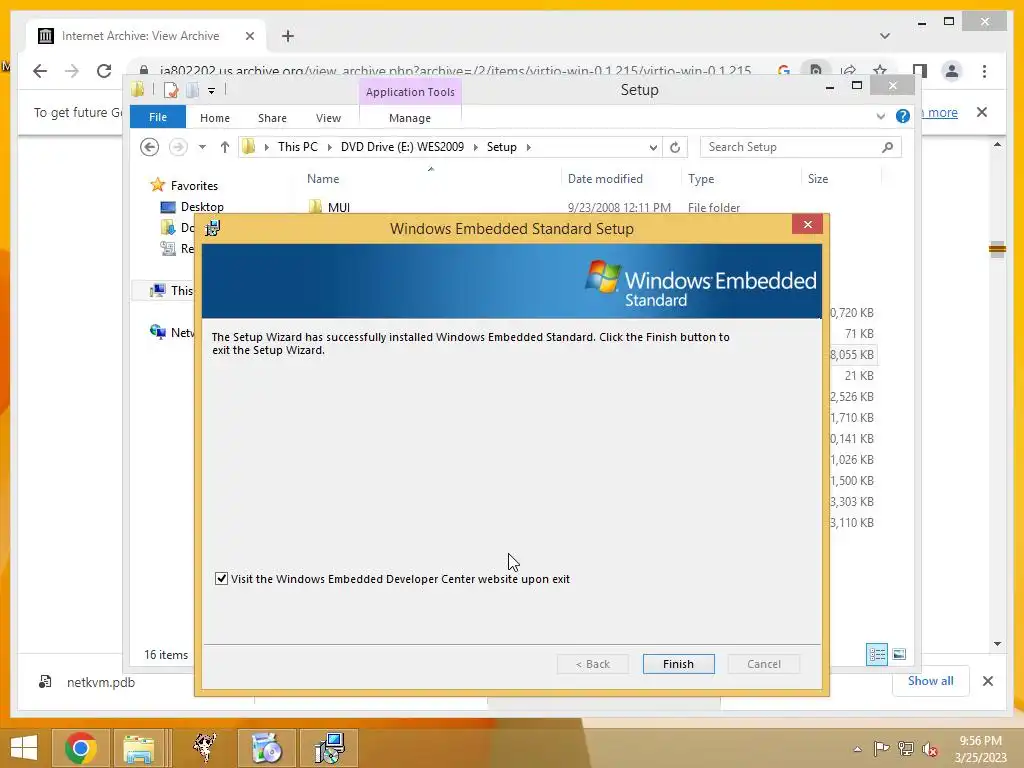Reload the Internet Archive page in Chrome
This screenshot has width=1024, height=768.
click(x=104, y=71)
